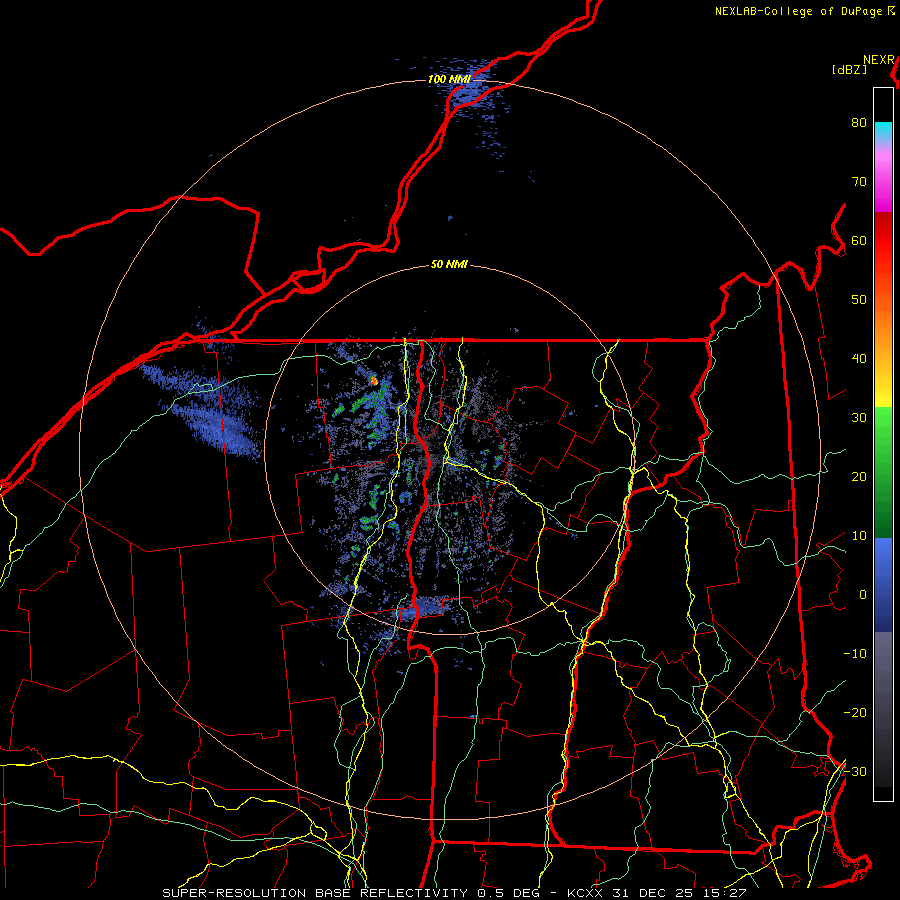
Task: Click the -10 value on the dBZ scale
Action: click(855, 654)
